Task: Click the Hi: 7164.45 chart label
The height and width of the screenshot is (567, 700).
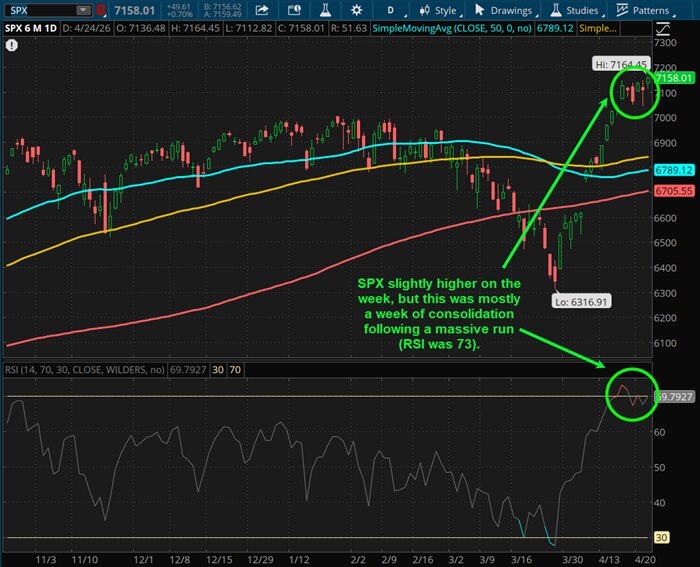Action: coord(621,64)
